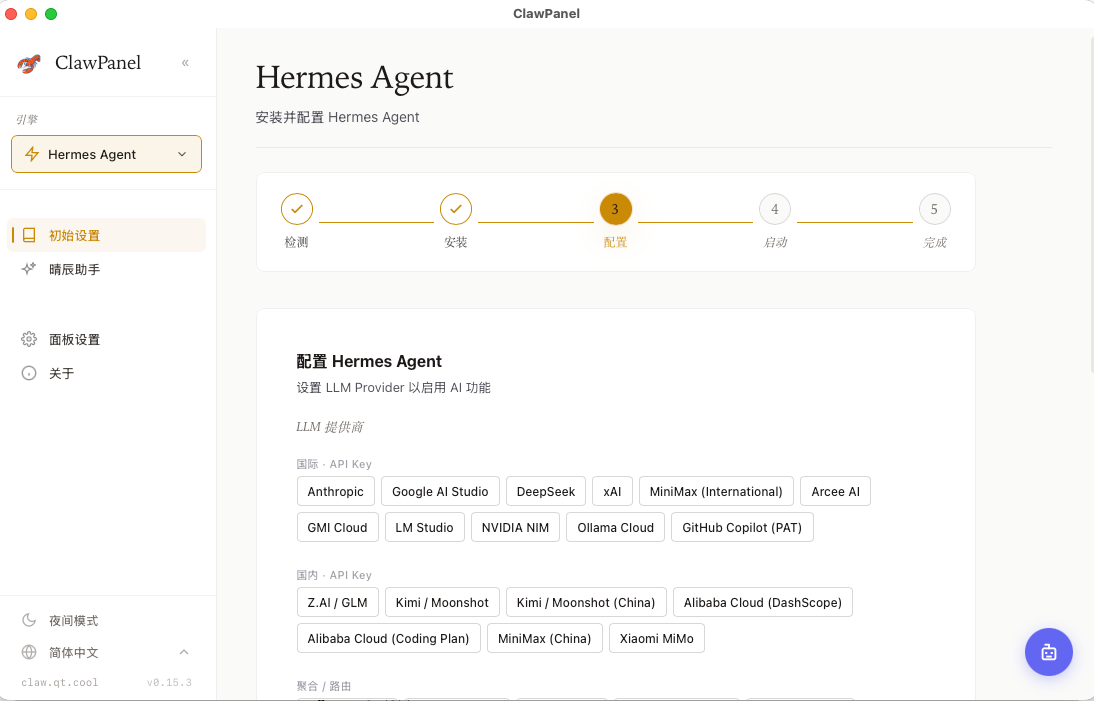Select the Xiaomi MiMo provider
This screenshot has height=701, width=1094.
click(657, 638)
